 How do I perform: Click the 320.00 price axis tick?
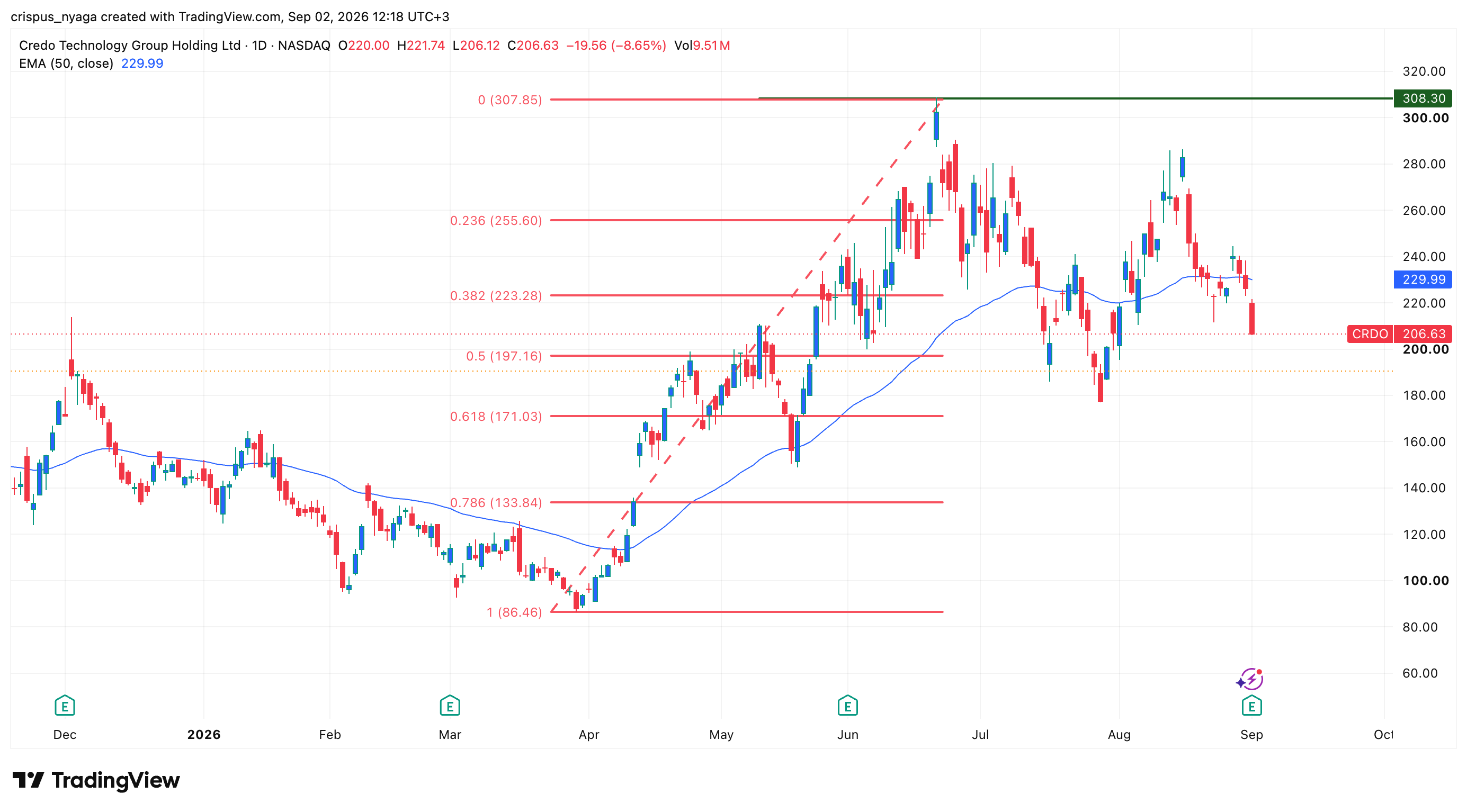tap(1424, 71)
